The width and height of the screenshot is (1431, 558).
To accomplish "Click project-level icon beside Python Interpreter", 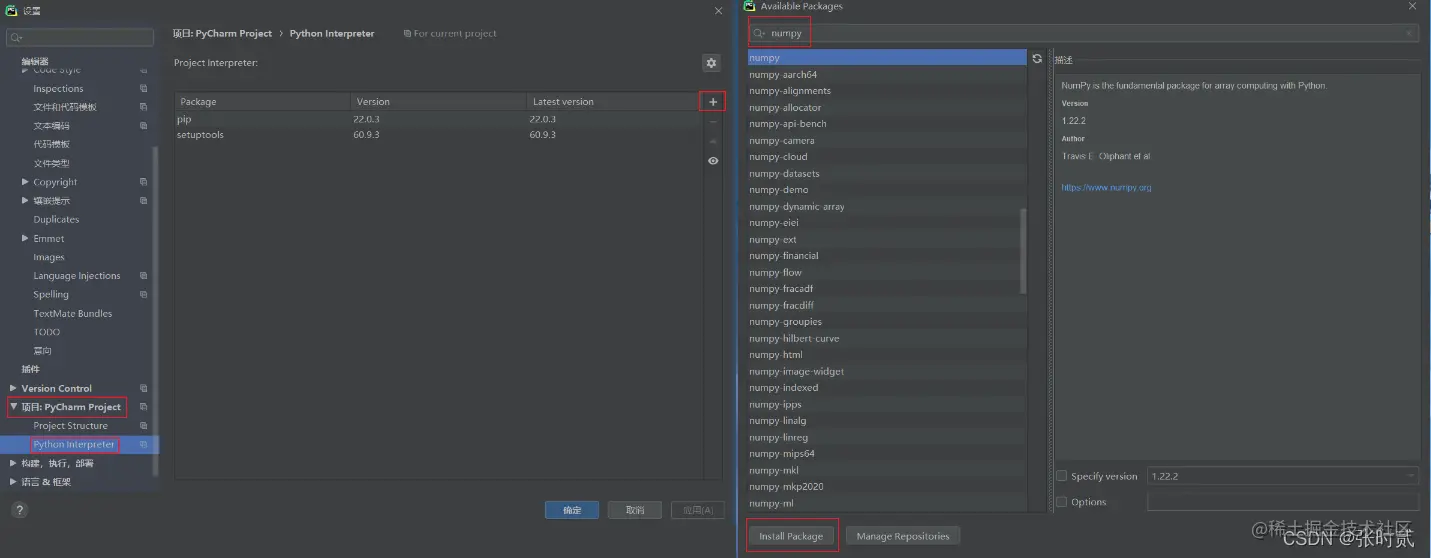I will [143, 444].
